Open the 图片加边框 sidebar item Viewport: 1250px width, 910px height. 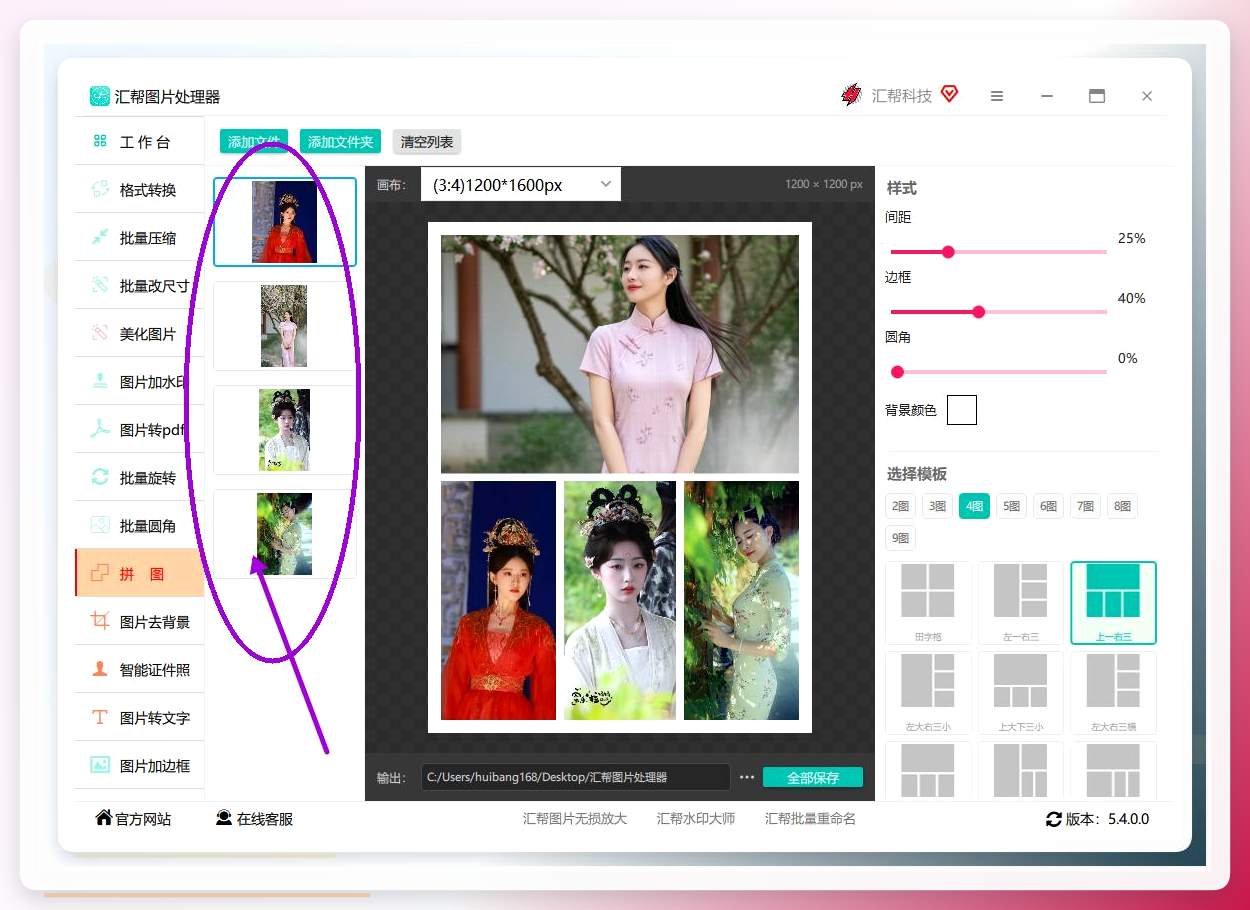pos(139,766)
